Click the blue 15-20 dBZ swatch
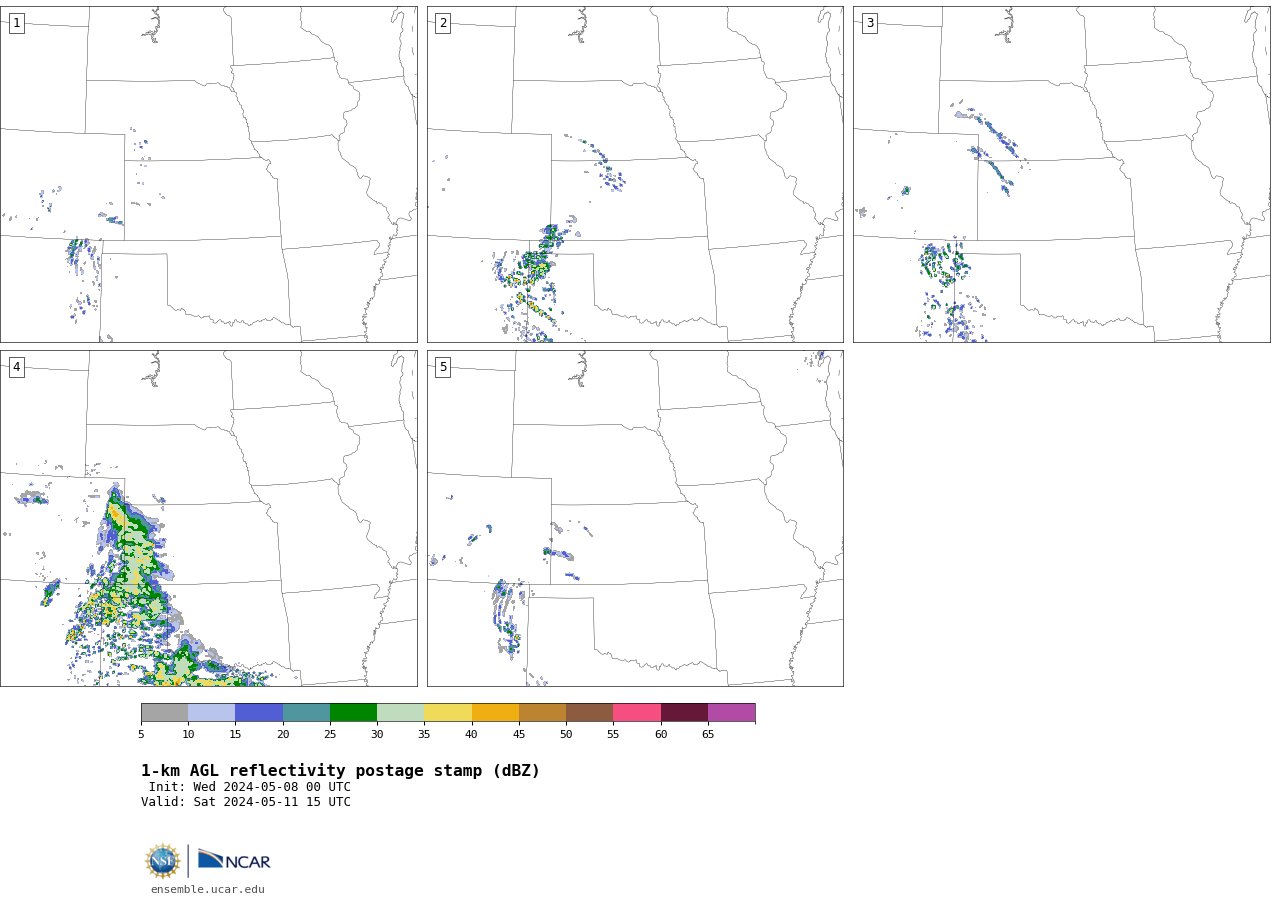 259,713
